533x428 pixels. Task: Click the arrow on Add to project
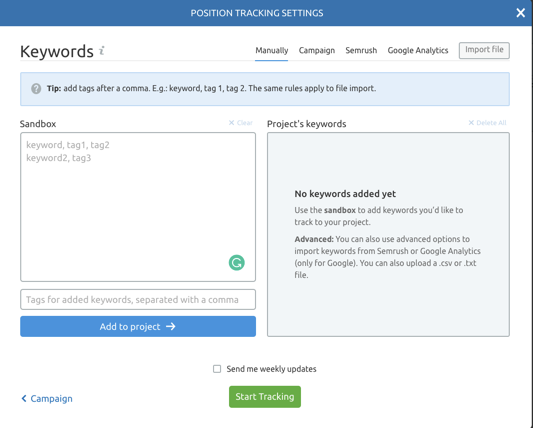pos(171,326)
